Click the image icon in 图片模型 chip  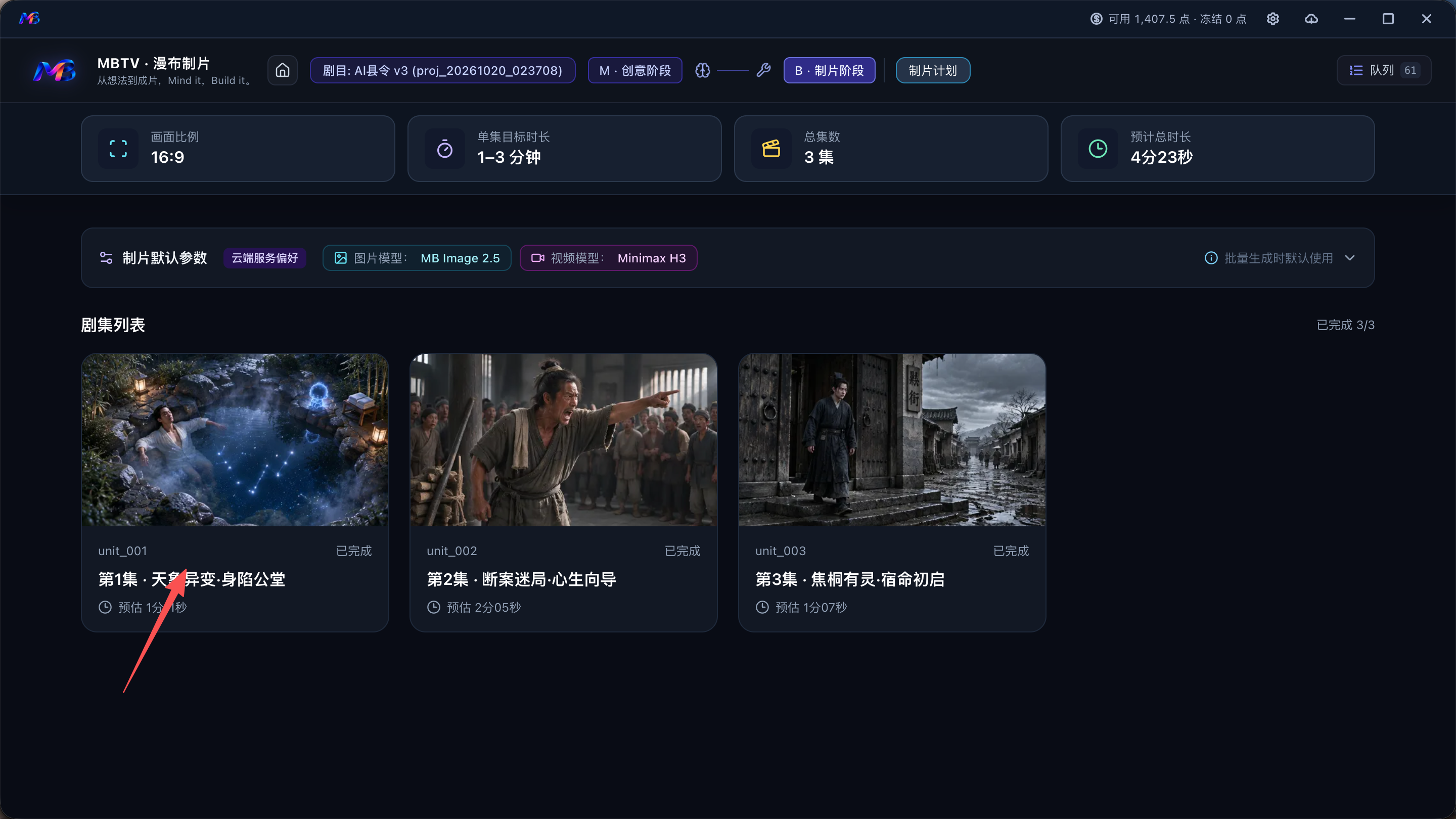[340, 258]
